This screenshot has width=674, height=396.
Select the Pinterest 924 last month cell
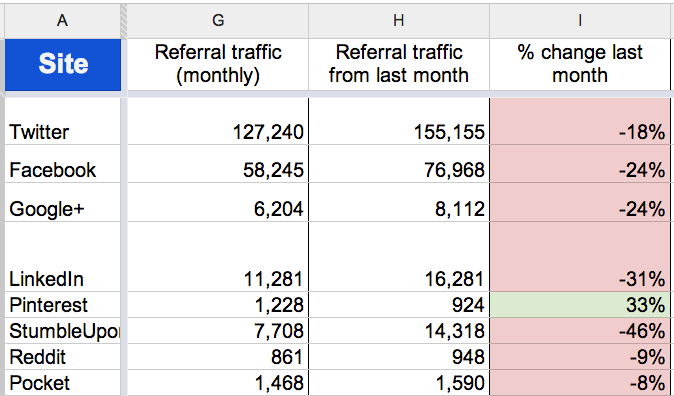pos(399,305)
